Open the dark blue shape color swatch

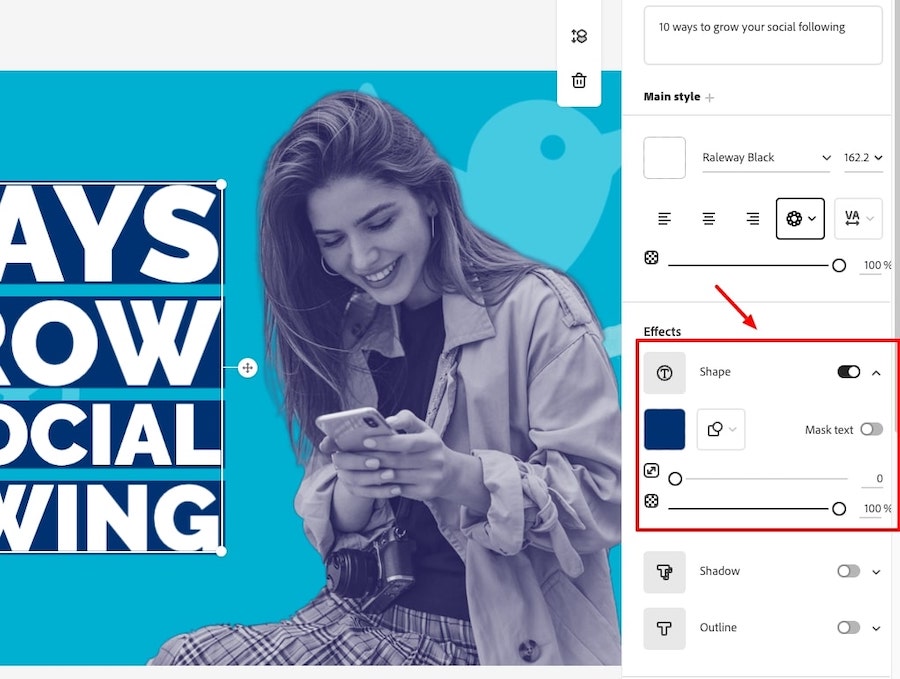(x=665, y=429)
